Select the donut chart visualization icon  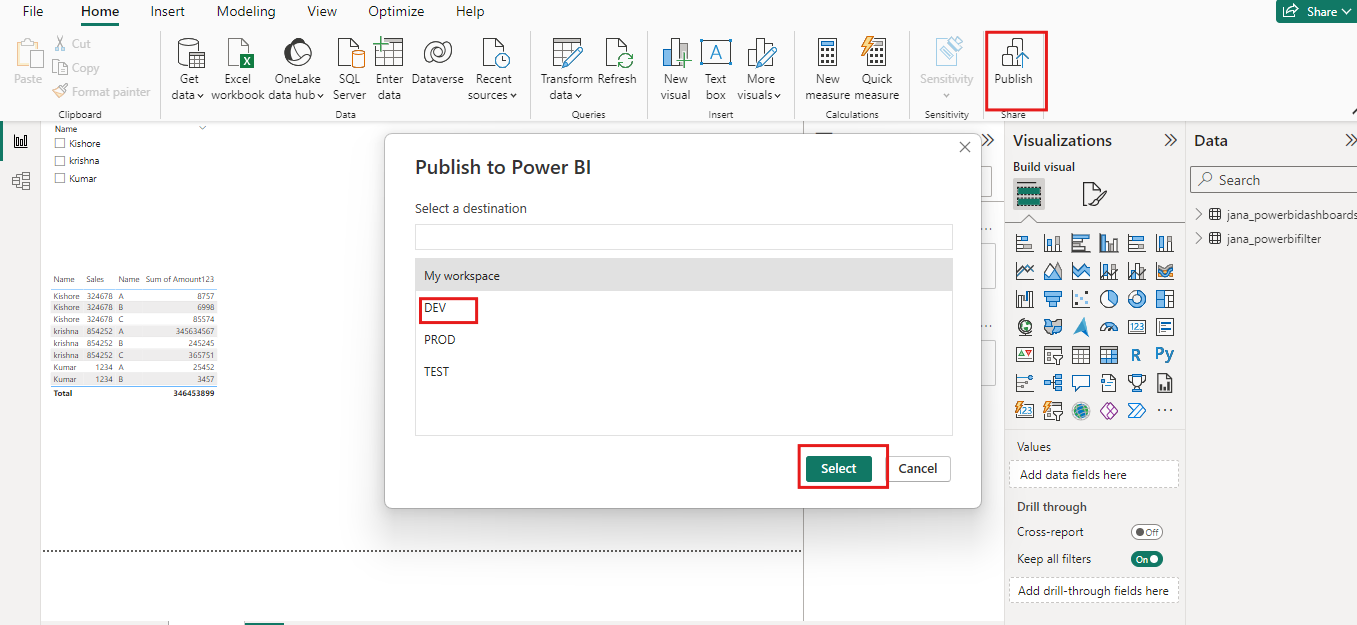pos(1136,299)
